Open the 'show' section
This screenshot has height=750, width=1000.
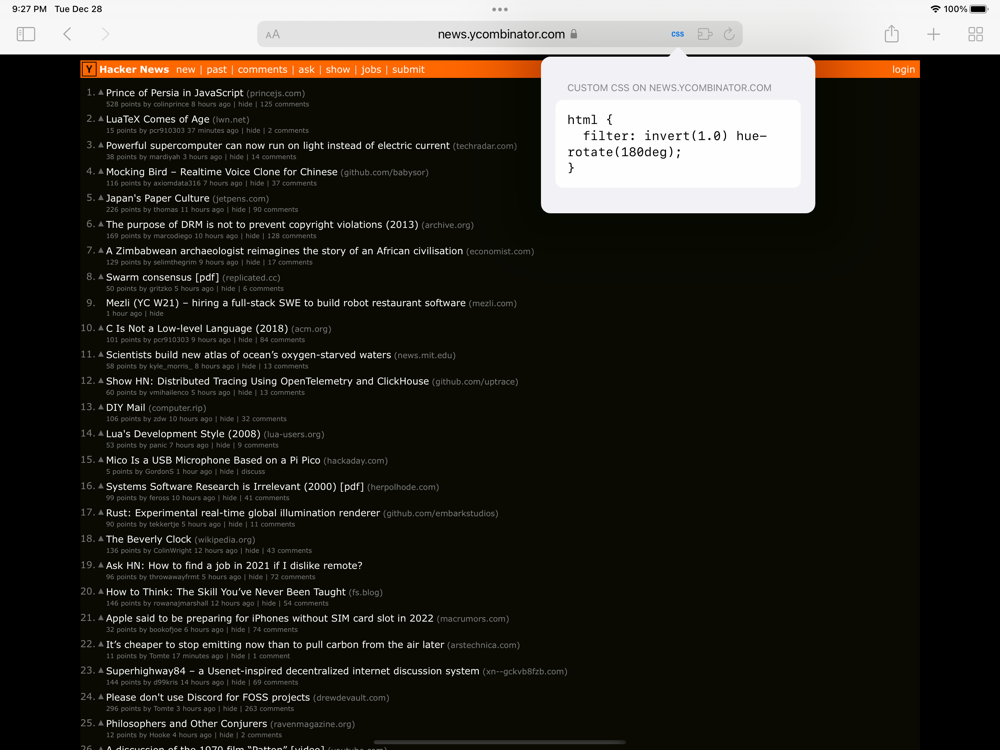tap(337, 70)
